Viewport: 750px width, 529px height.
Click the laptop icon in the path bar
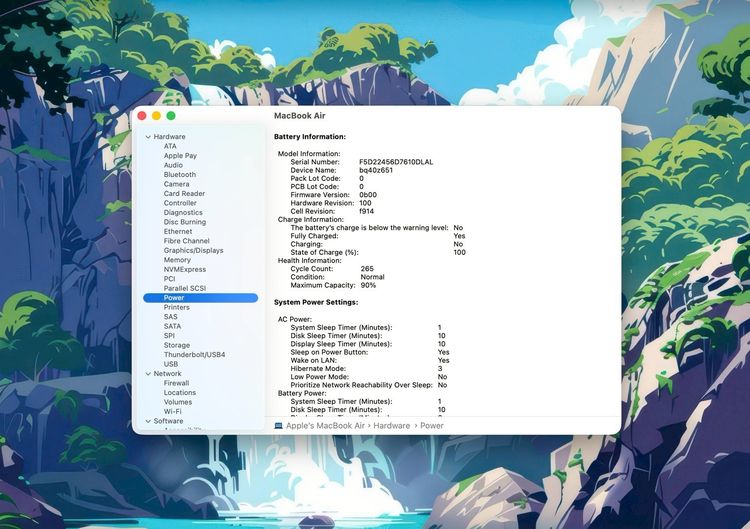(278, 426)
